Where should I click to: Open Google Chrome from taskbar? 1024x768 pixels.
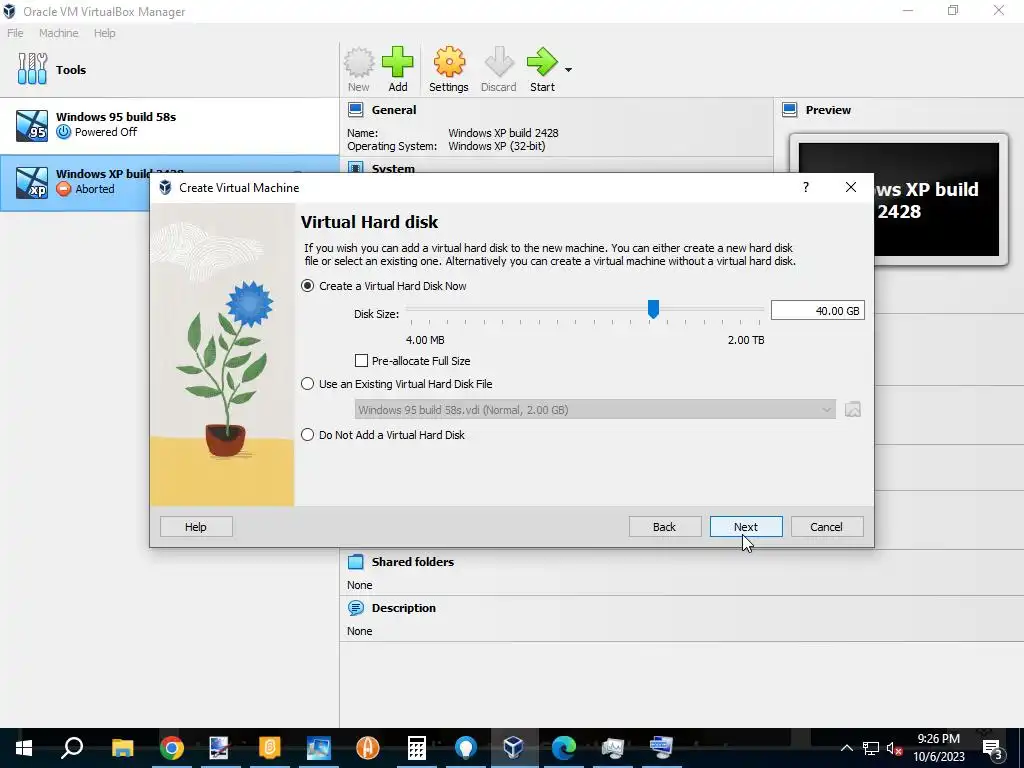[x=171, y=748]
